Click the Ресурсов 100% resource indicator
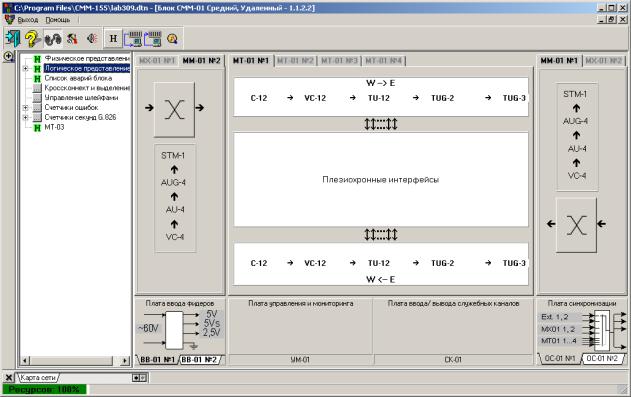The width and height of the screenshot is (631, 397). pyautogui.click(x=44, y=389)
